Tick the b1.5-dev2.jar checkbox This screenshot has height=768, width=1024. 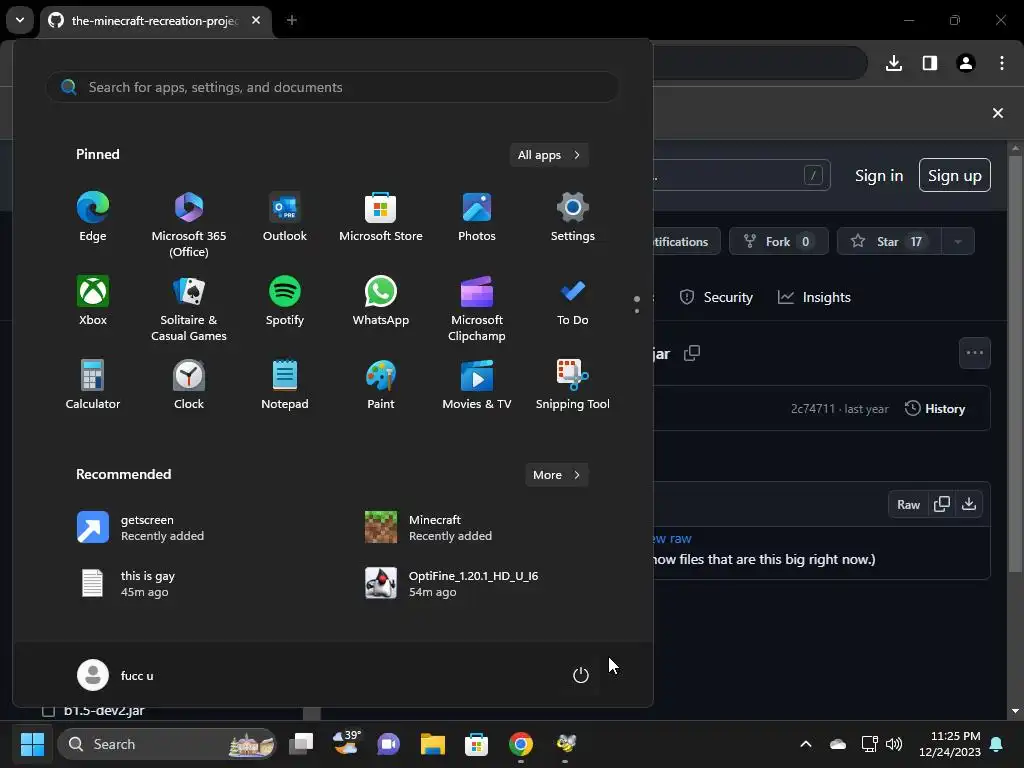[x=48, y=711]
